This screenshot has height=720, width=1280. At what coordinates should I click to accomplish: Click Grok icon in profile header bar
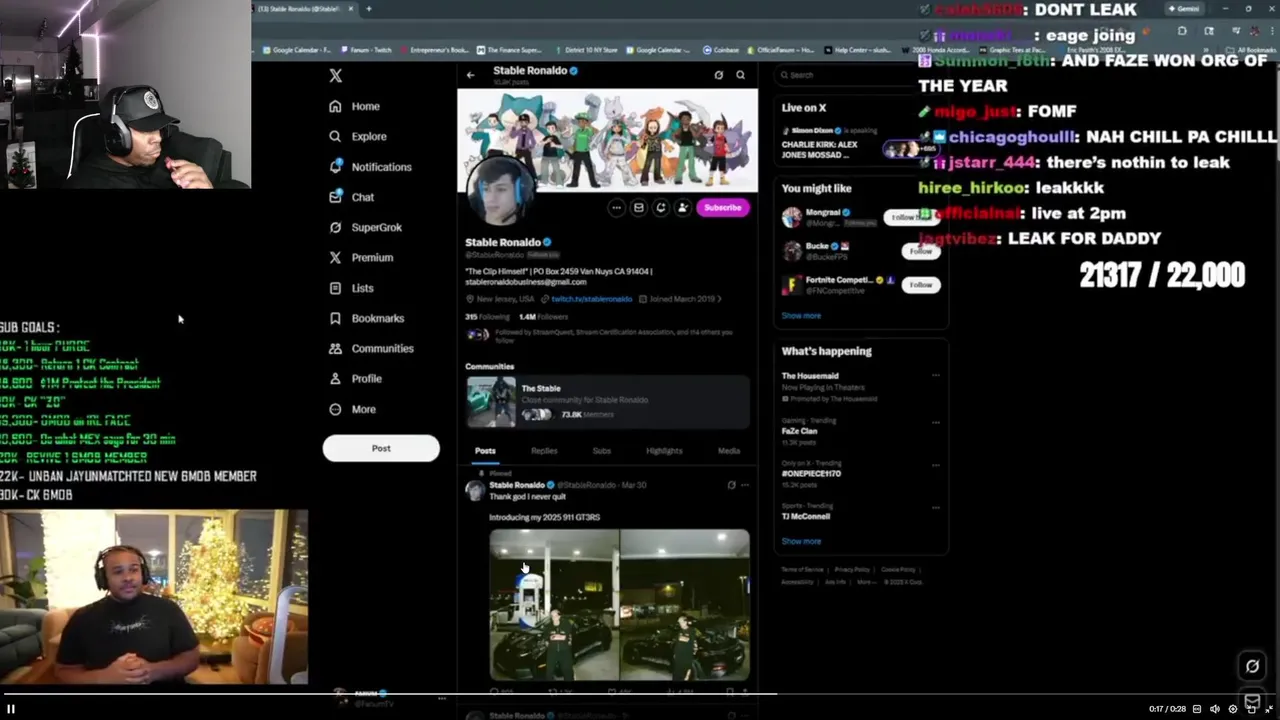[x=718, y=75]
